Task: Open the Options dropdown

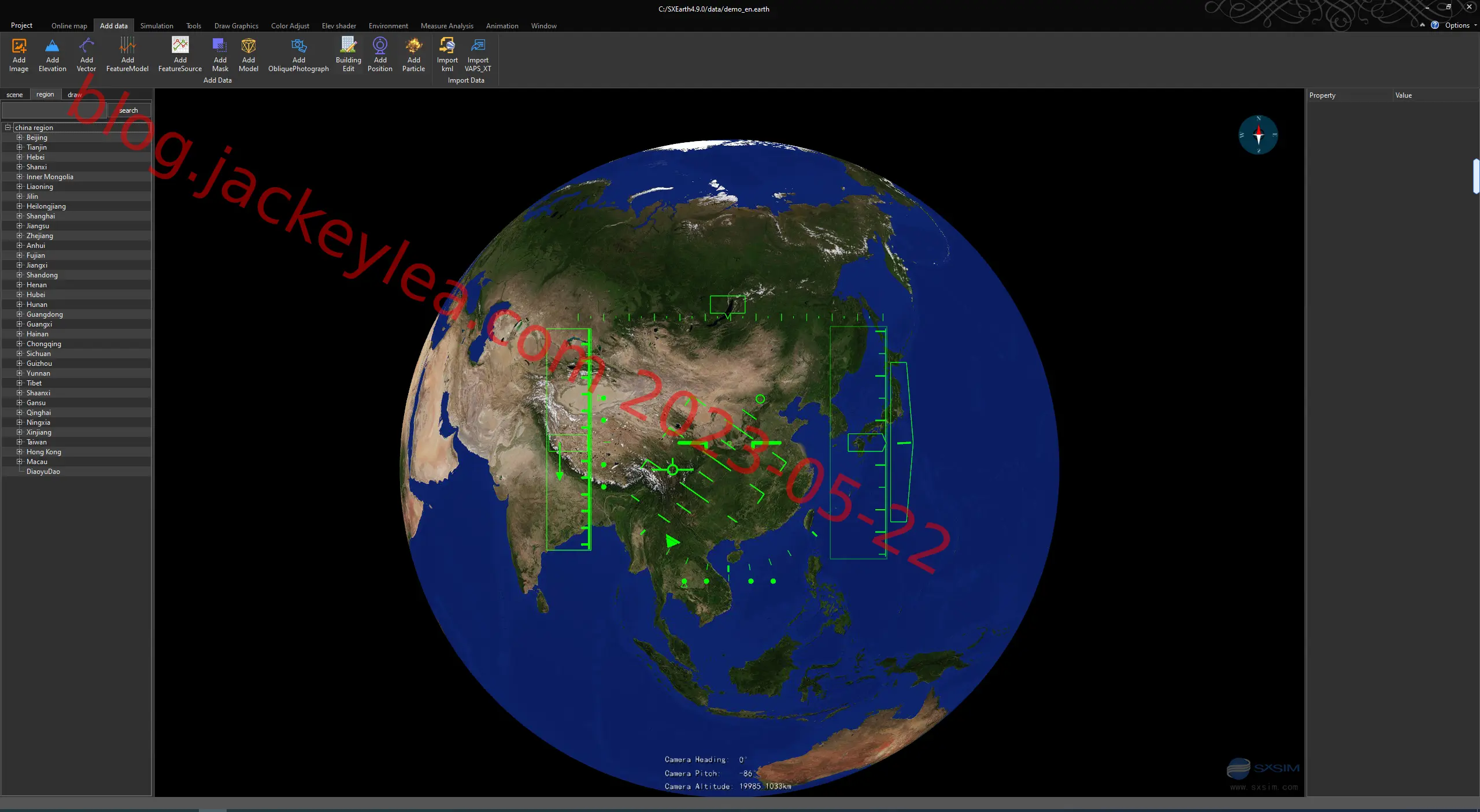Action: [x=1460, y=25]
